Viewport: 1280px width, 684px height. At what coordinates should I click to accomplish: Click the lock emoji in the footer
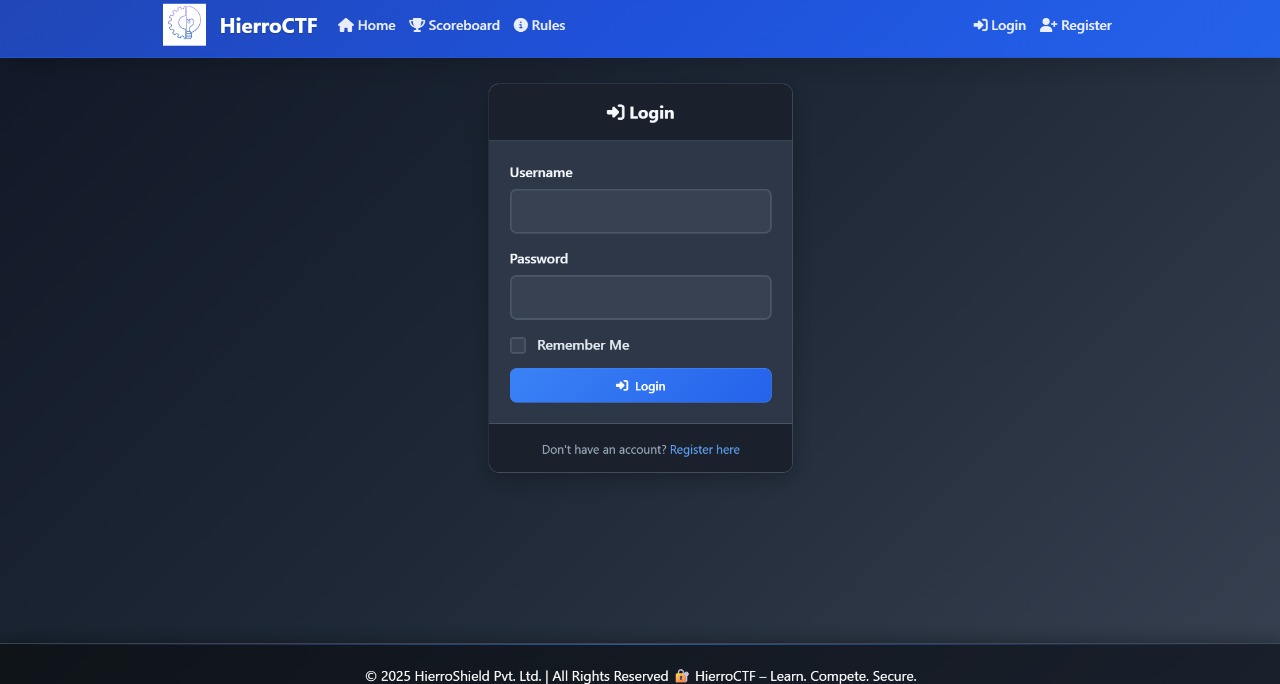point(681,675)
